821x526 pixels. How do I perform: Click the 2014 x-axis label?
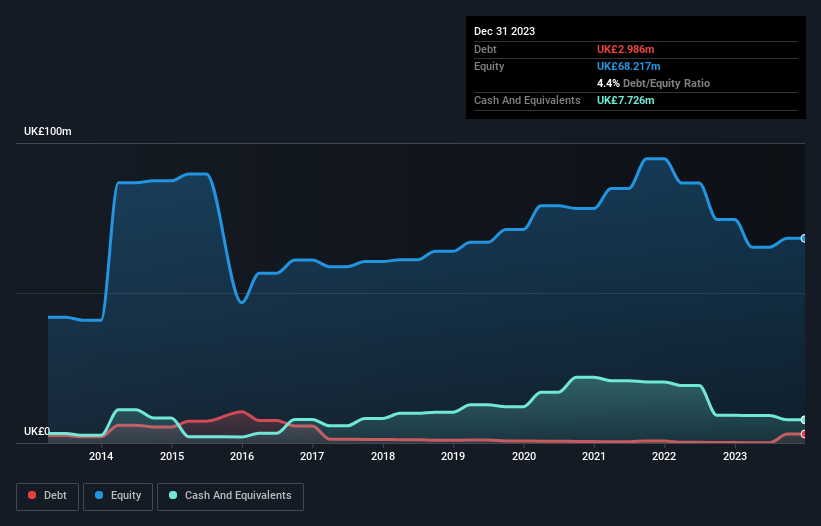[101, 456]
